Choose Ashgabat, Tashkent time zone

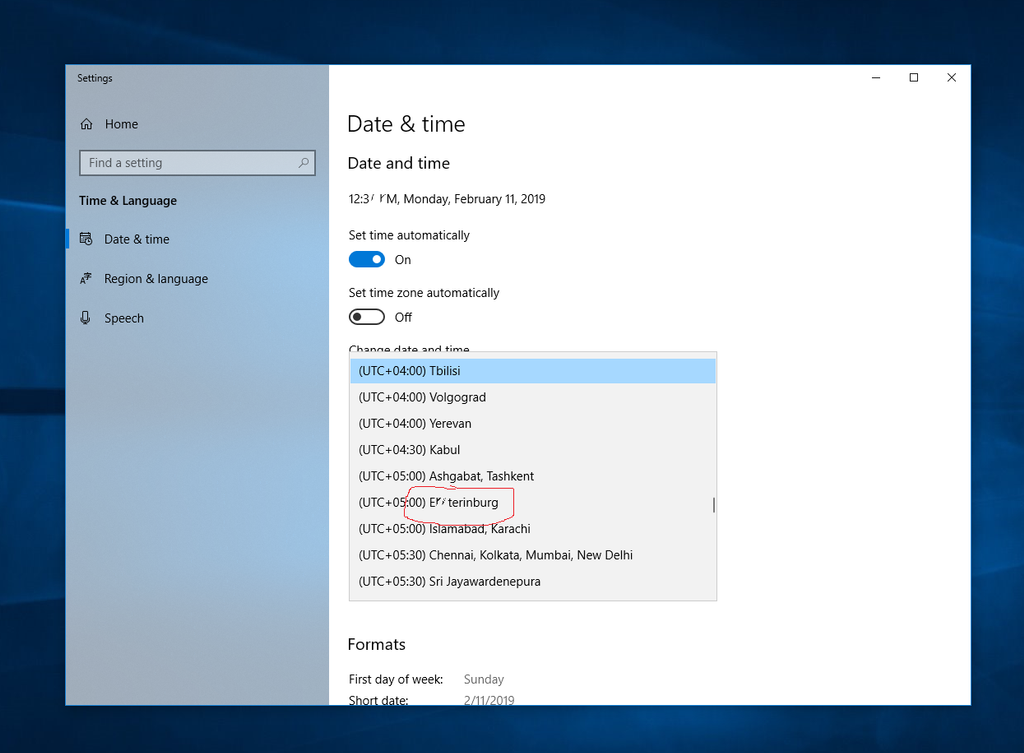[532, 476]
